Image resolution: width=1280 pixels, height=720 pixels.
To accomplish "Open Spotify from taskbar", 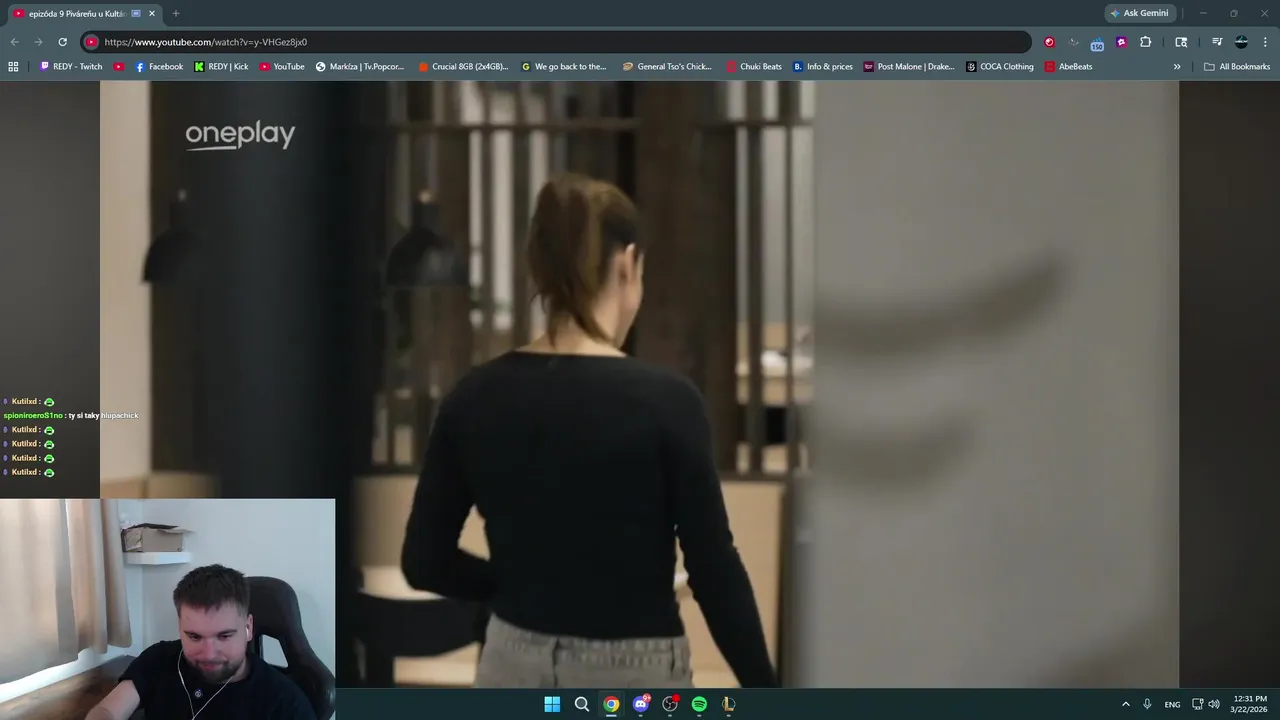I will (699, 704).
